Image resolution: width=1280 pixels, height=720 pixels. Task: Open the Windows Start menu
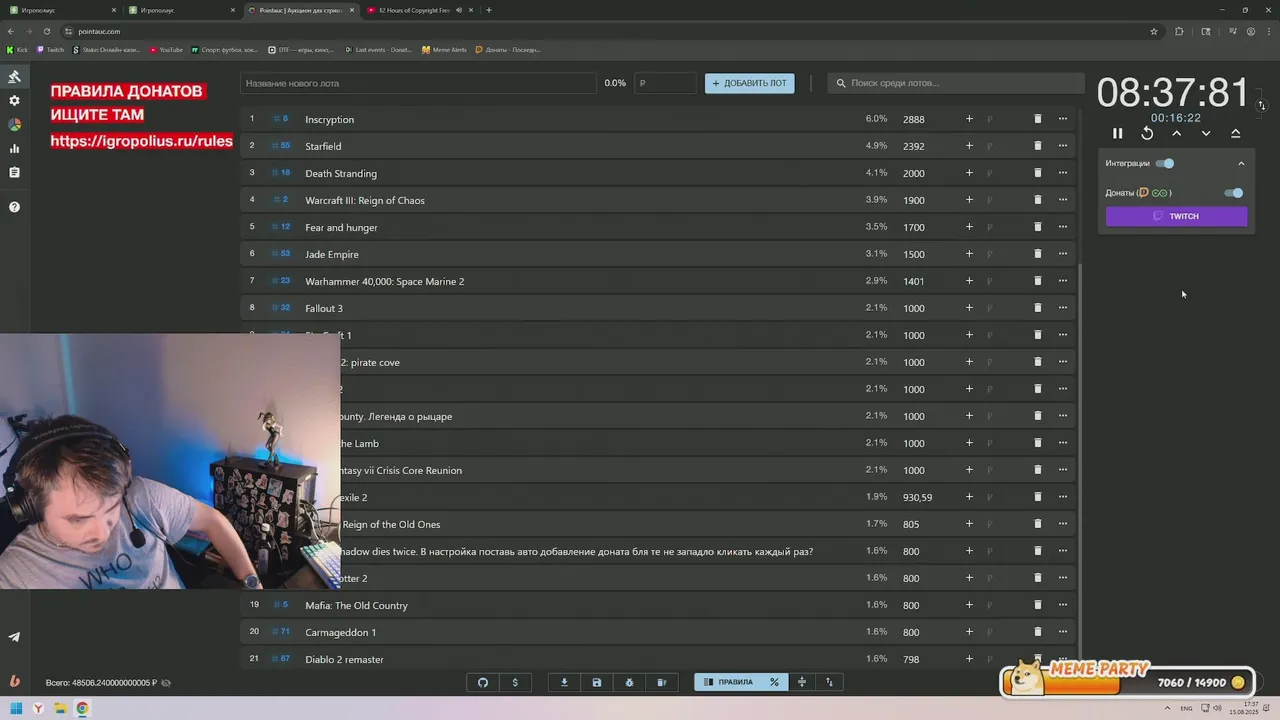click(16, 708)
